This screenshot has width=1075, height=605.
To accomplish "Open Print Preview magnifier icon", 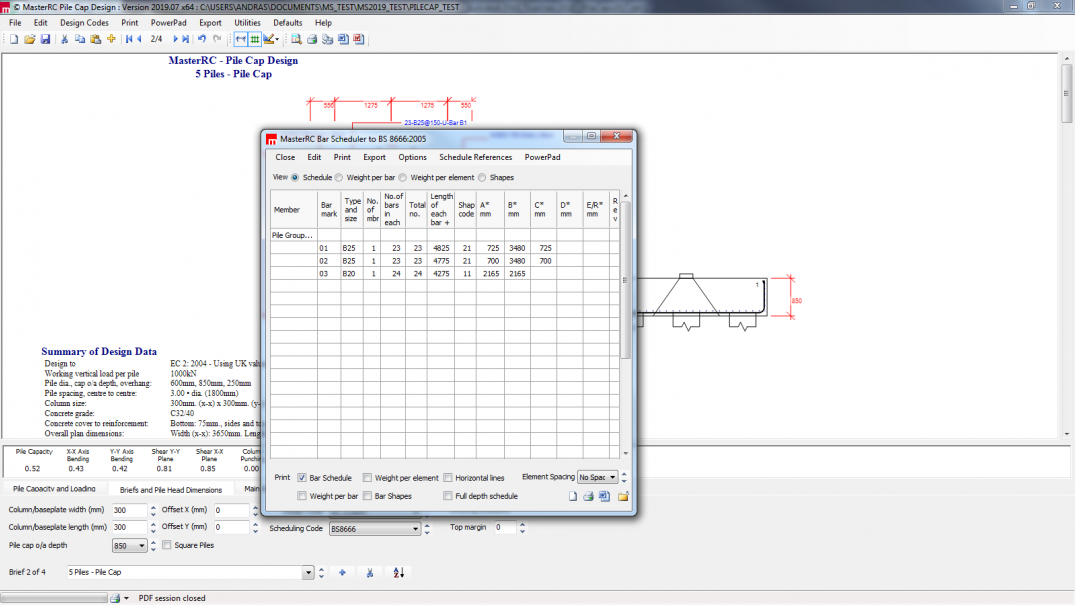I will click(x=296, y=39).
